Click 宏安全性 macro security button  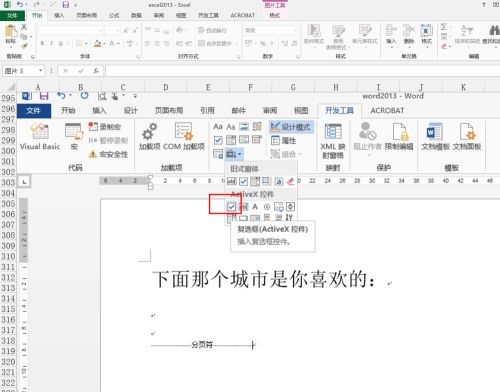(x=108, y=154)
